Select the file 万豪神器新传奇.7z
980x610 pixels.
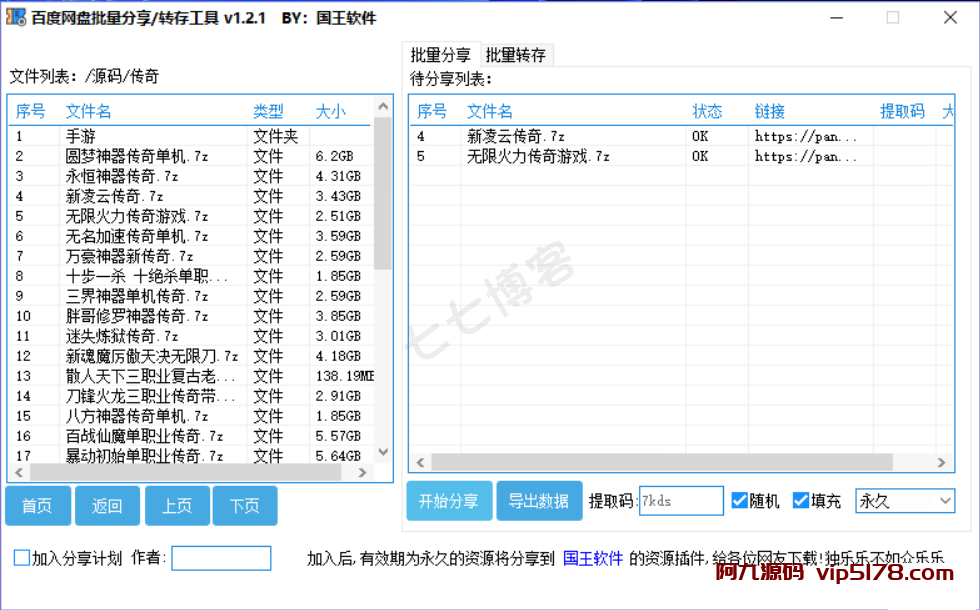pyautogui.click(x=191, y=256)
